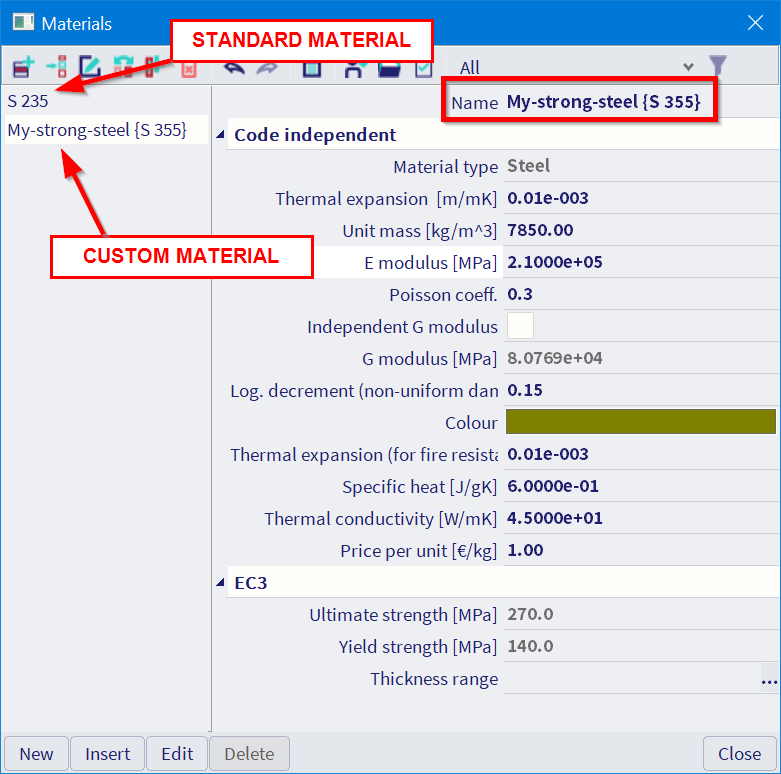Click the checkmark toolbar icon
Viewport: 781px width, 774px height.
click(x=423, y=68)
